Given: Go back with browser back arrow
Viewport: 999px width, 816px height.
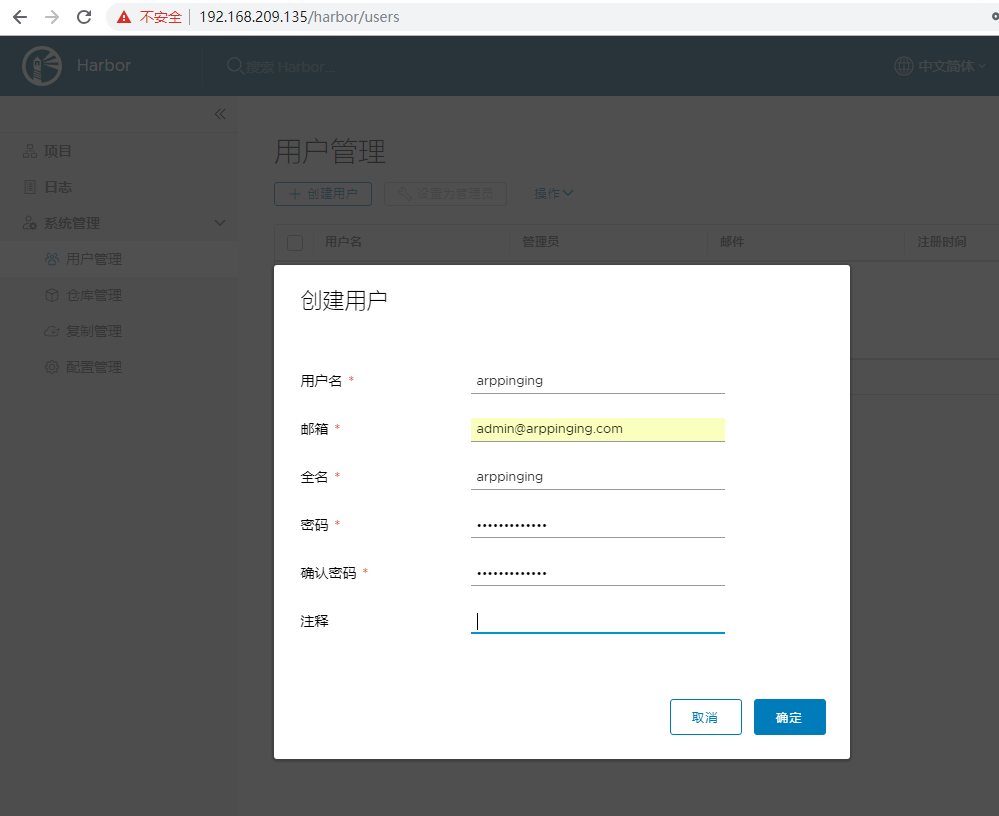Looking at the screenshot, I should click(20, 17).
